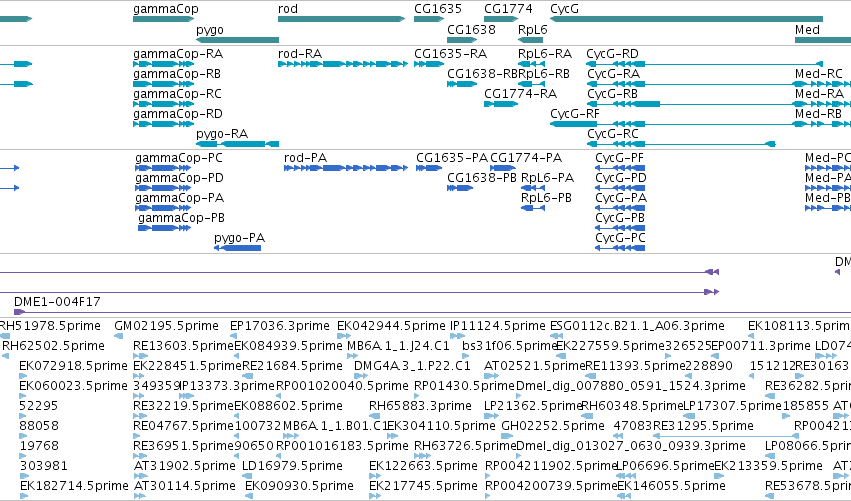Screen dimensions: 851x501
Task: Click the CG1635 gene glyph
Action: pos(429,19)
